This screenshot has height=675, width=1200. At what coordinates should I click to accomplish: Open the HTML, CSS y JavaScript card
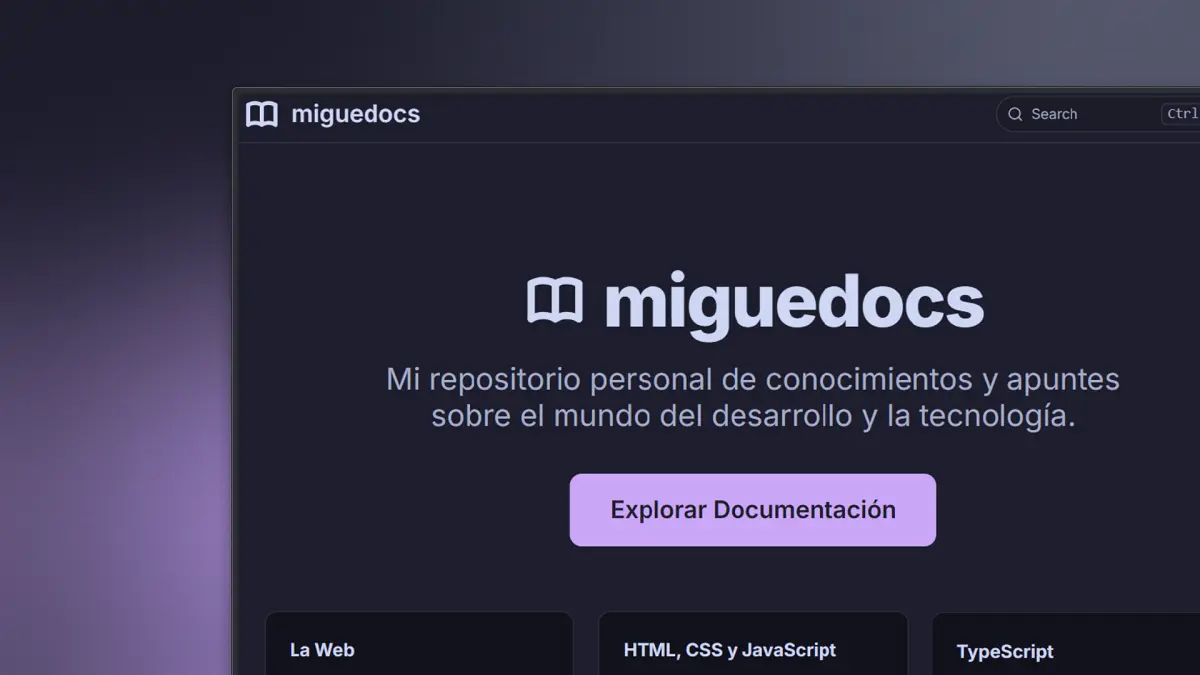pyautogui.click(x=753, y=644)
